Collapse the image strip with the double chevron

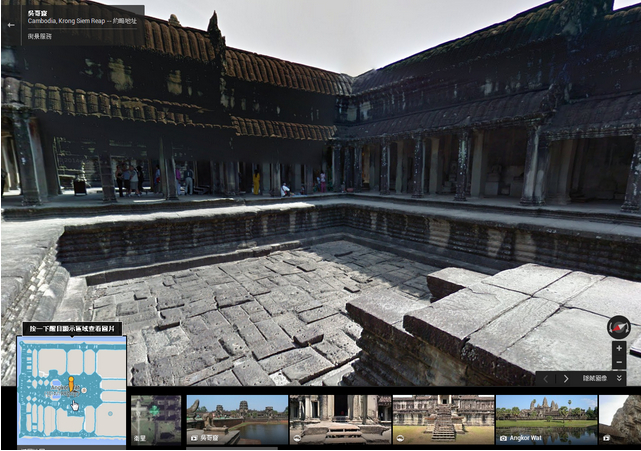tap(619, 379)
